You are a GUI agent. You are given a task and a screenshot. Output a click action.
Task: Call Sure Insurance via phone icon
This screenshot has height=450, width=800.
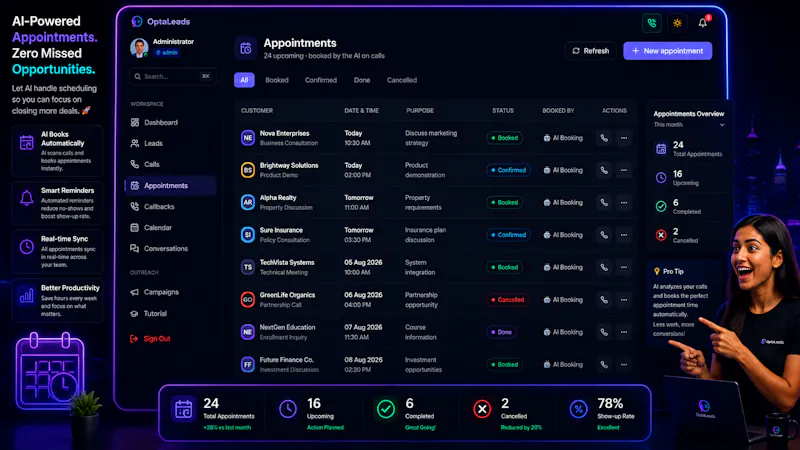coord(604,235)
